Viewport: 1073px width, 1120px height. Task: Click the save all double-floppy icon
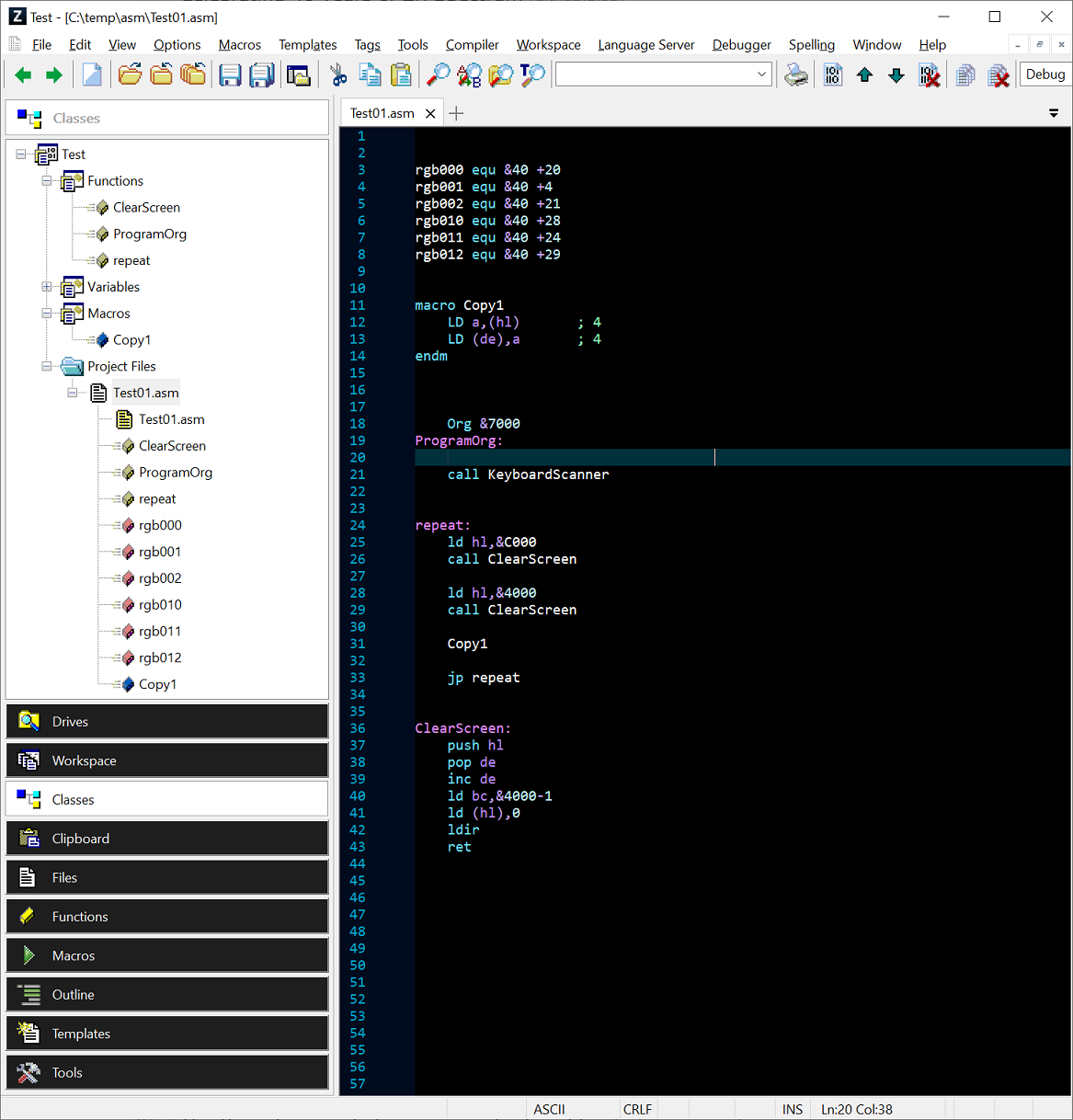click(262, 75)
